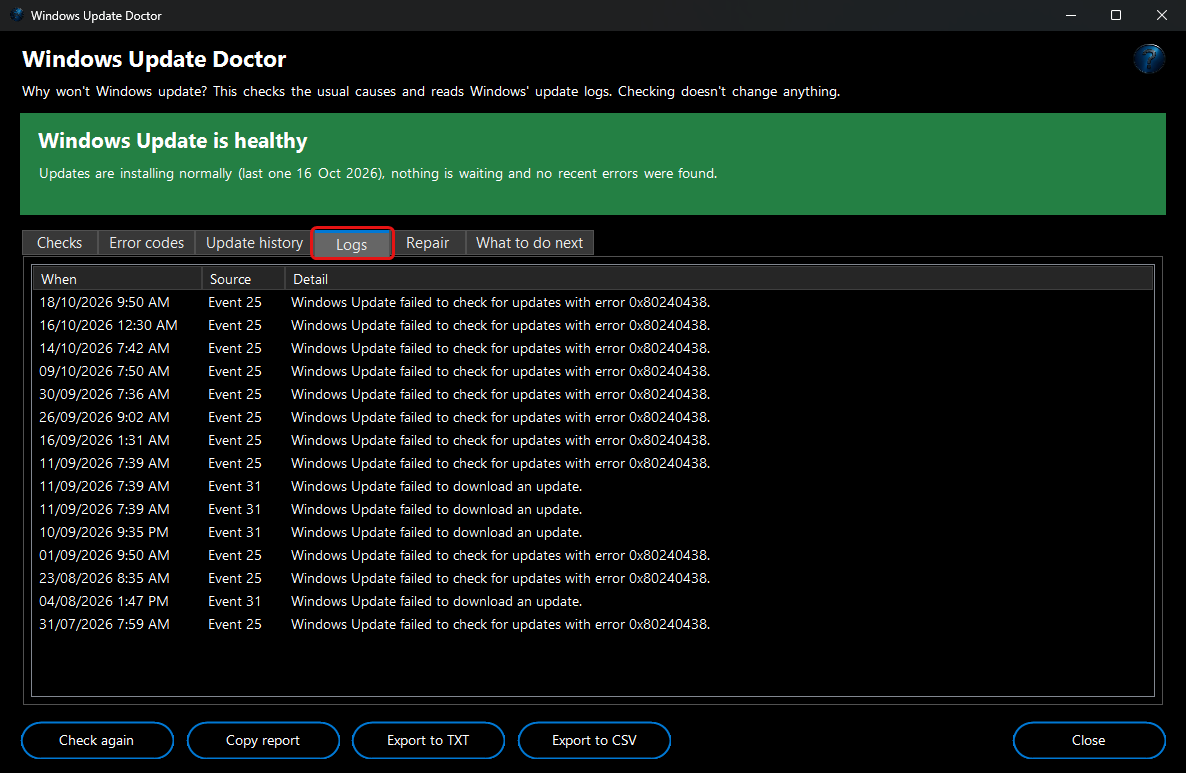Select the 30/09/2026 7:36 AM log row
Viewport: 1186px width, 773px height.
pos(593,394)
